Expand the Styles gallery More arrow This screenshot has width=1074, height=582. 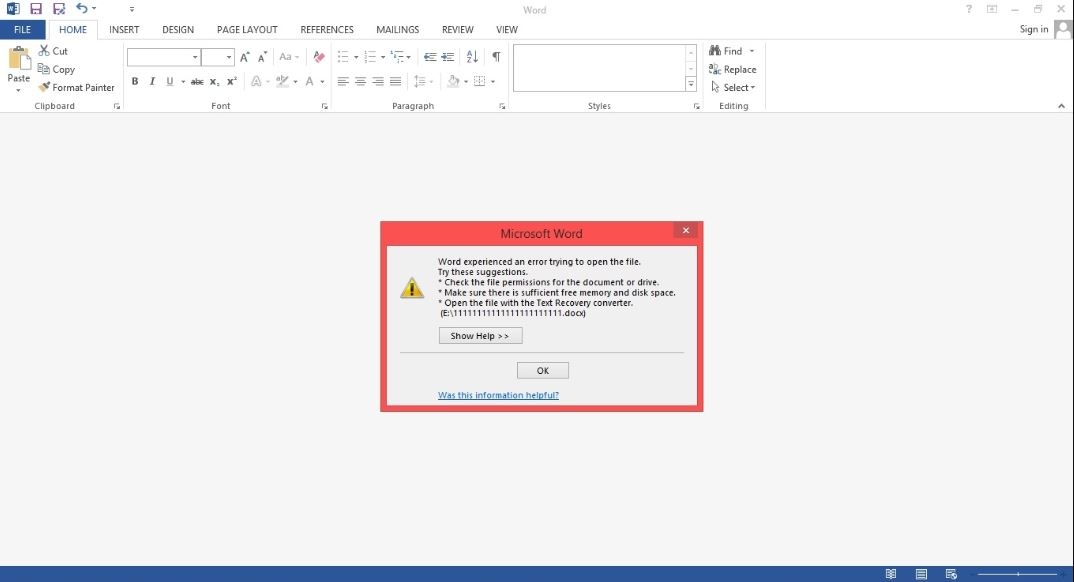tap(690, 84)
